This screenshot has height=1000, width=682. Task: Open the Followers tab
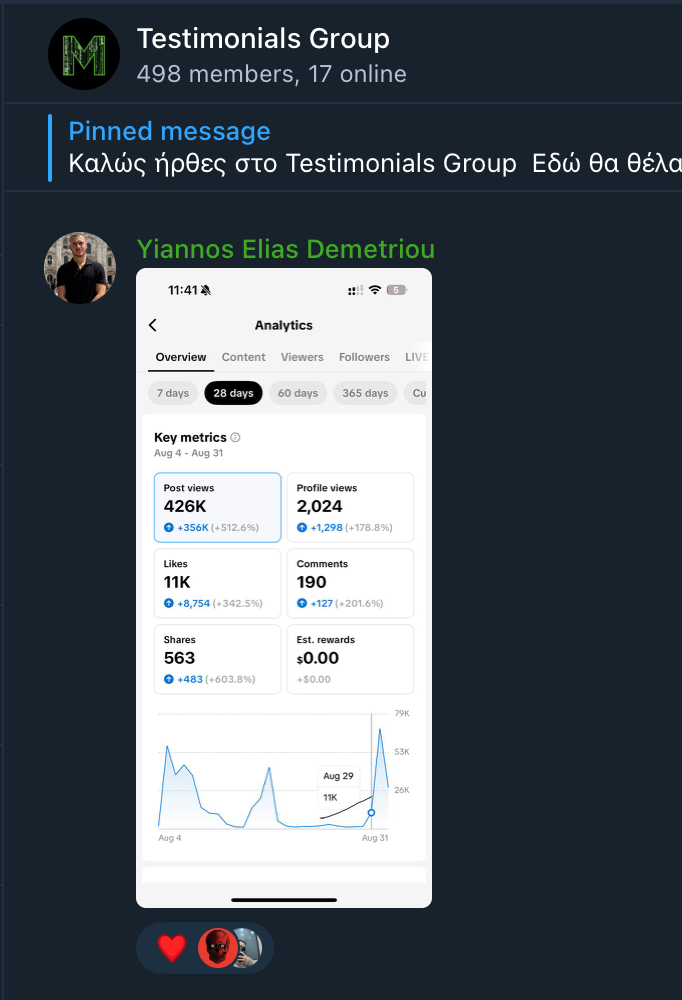(x=364, y=357)
